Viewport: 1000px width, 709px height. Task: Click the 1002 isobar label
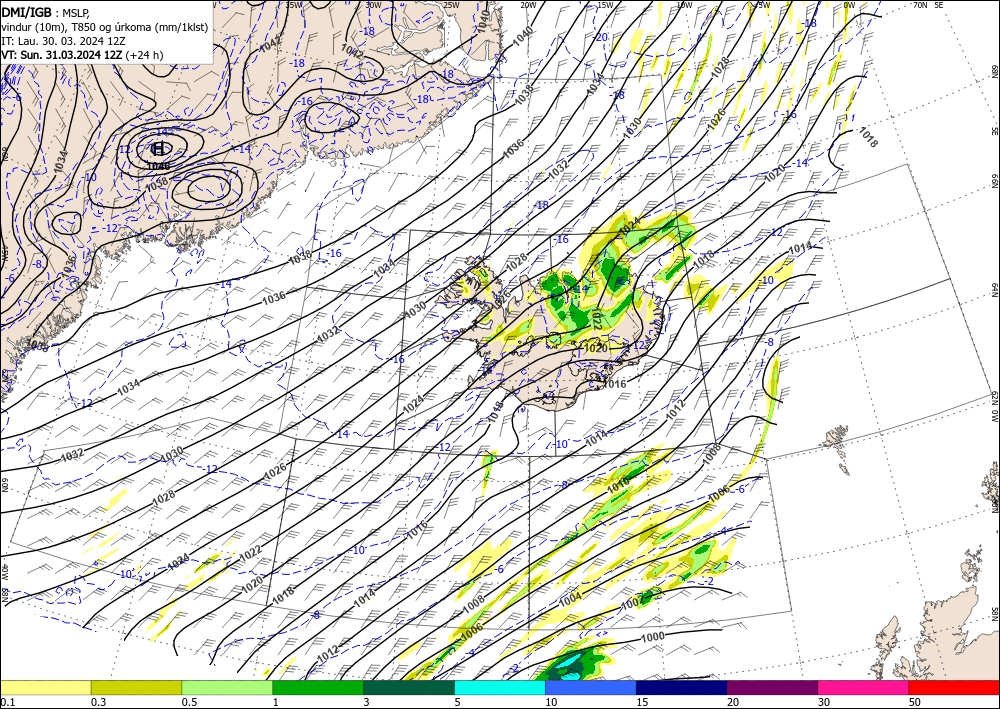point(633,602)
